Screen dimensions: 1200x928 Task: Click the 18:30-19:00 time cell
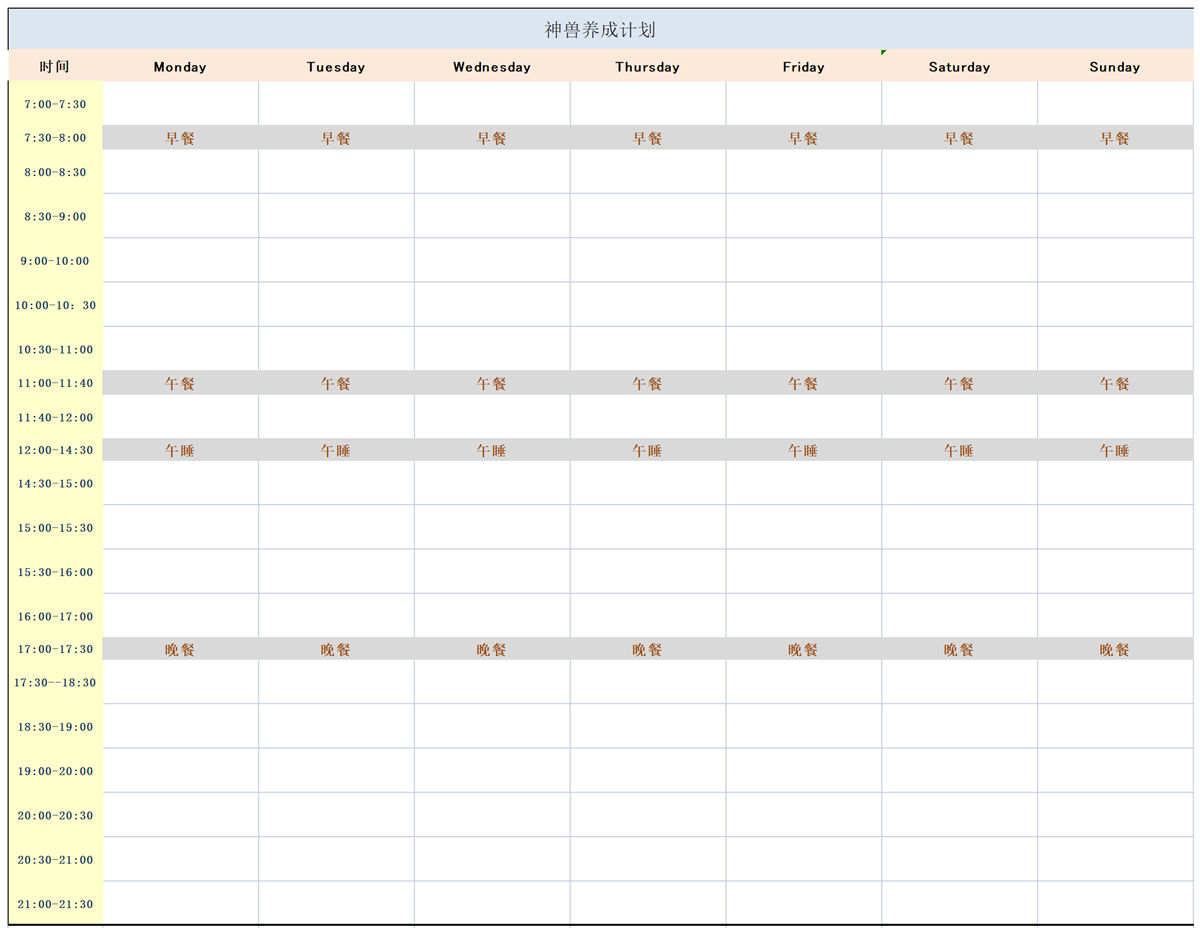pos(55,726)
